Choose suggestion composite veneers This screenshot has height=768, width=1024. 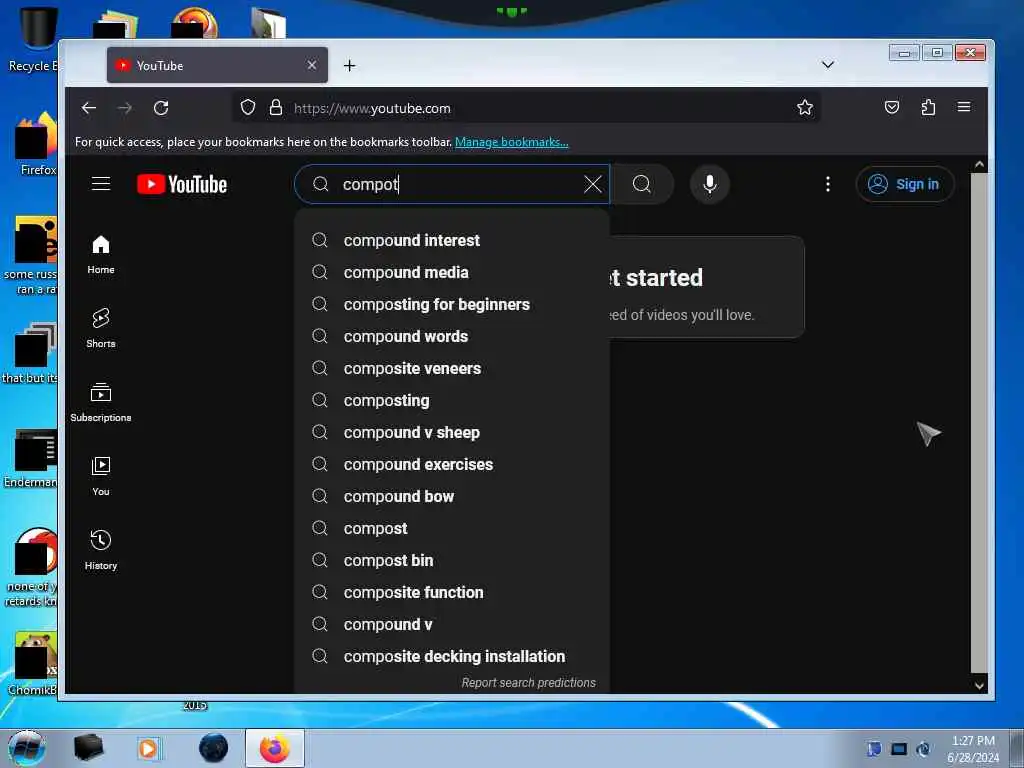452,368
